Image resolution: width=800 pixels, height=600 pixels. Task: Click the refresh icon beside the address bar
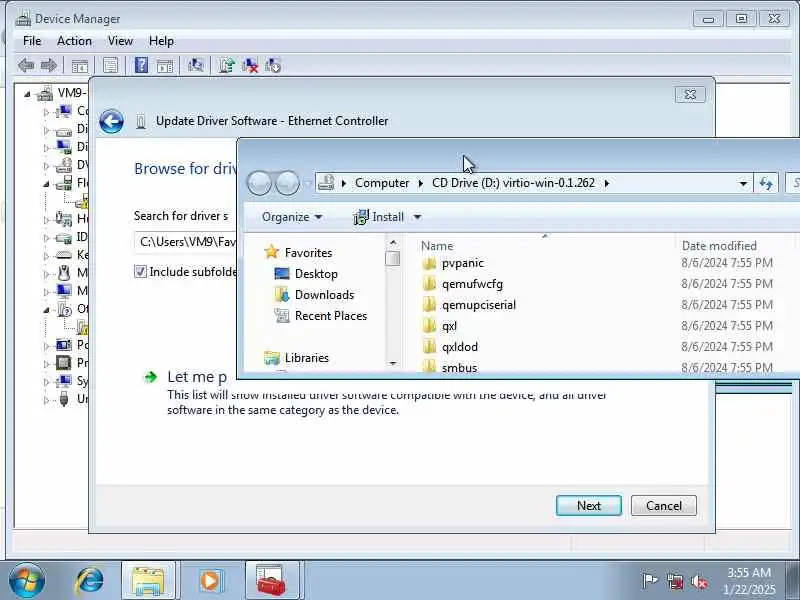pyautogui.click(x=766, y=183)
